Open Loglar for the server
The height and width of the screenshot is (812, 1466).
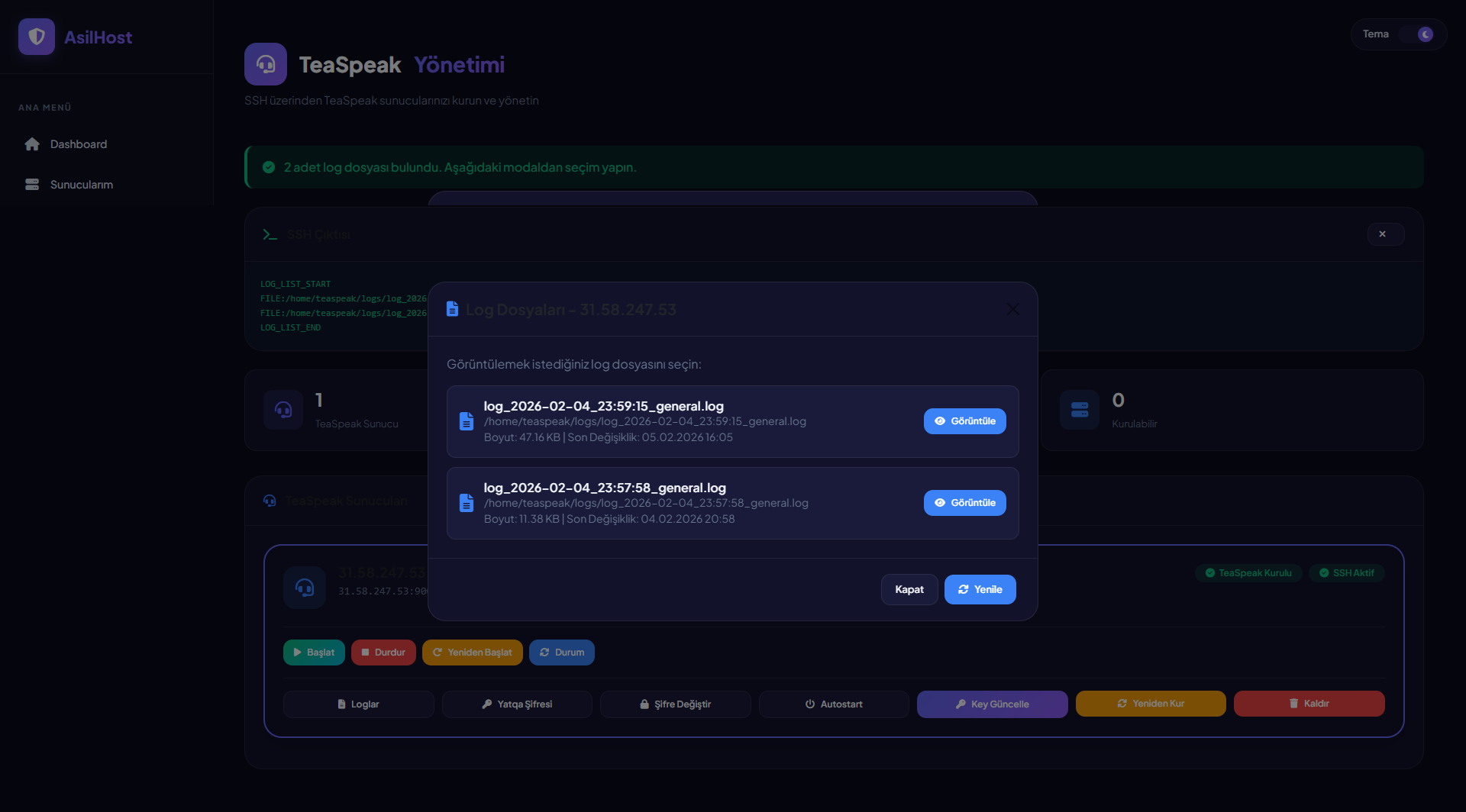(358, 704)
